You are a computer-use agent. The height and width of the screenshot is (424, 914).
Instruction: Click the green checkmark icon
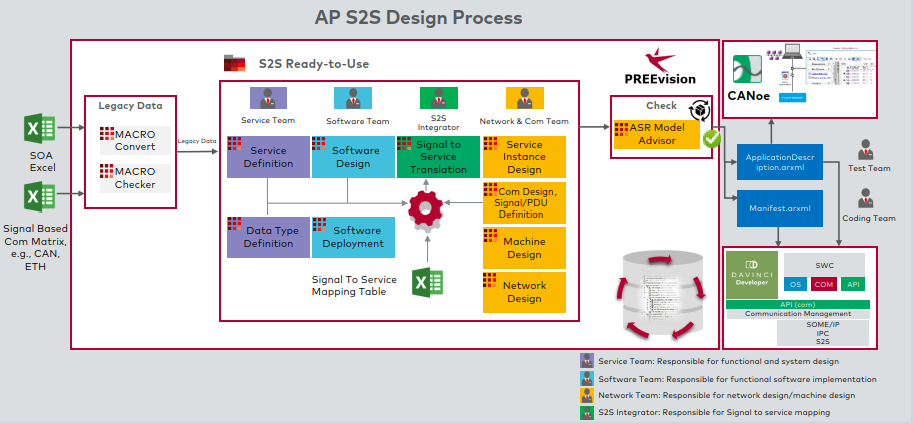pyautogui.click(x=712, y=139)
